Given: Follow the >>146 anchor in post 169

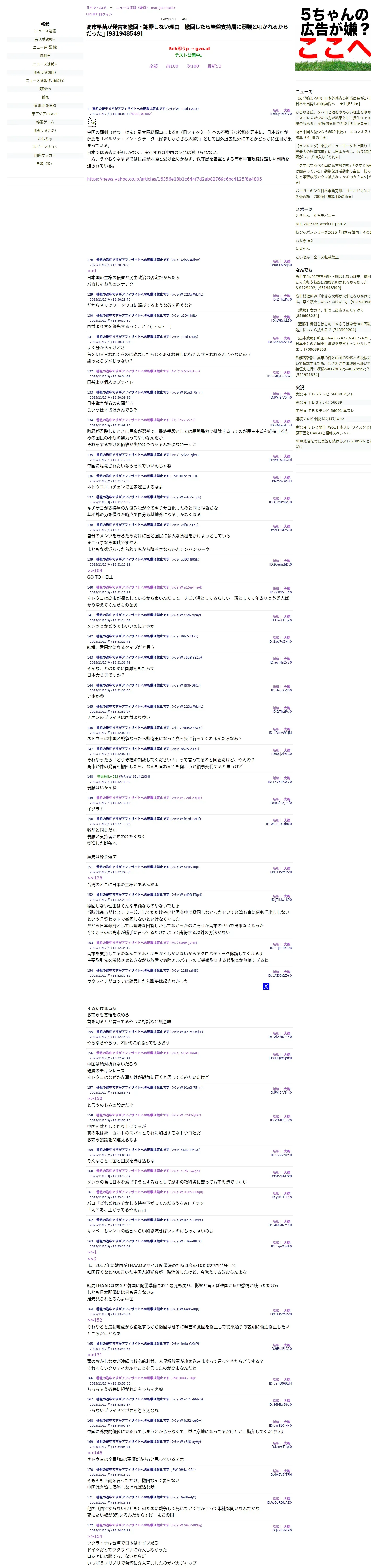Looking at the screenshot, I should coord(95,1453).
